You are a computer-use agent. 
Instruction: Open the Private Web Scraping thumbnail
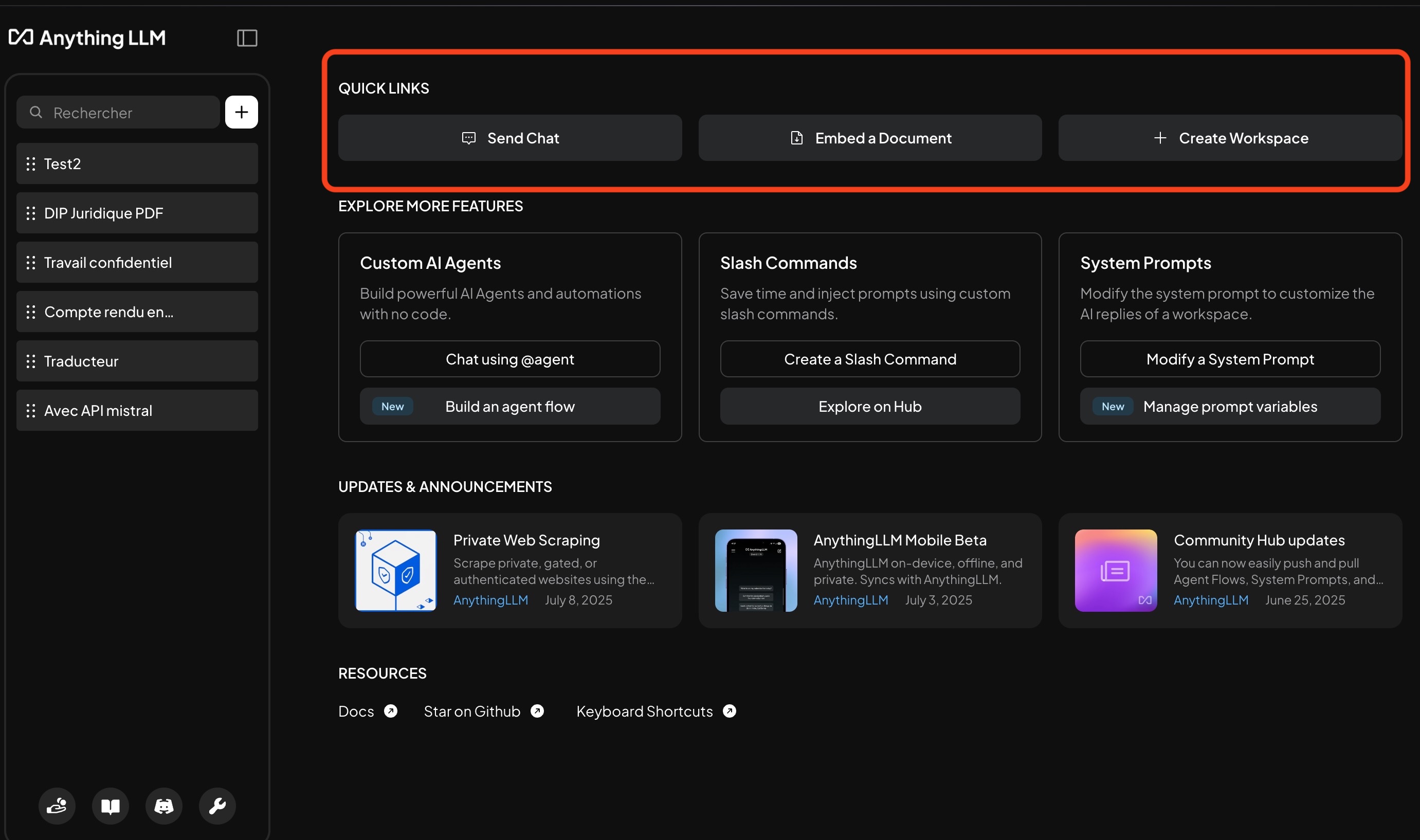coord(395,571)
